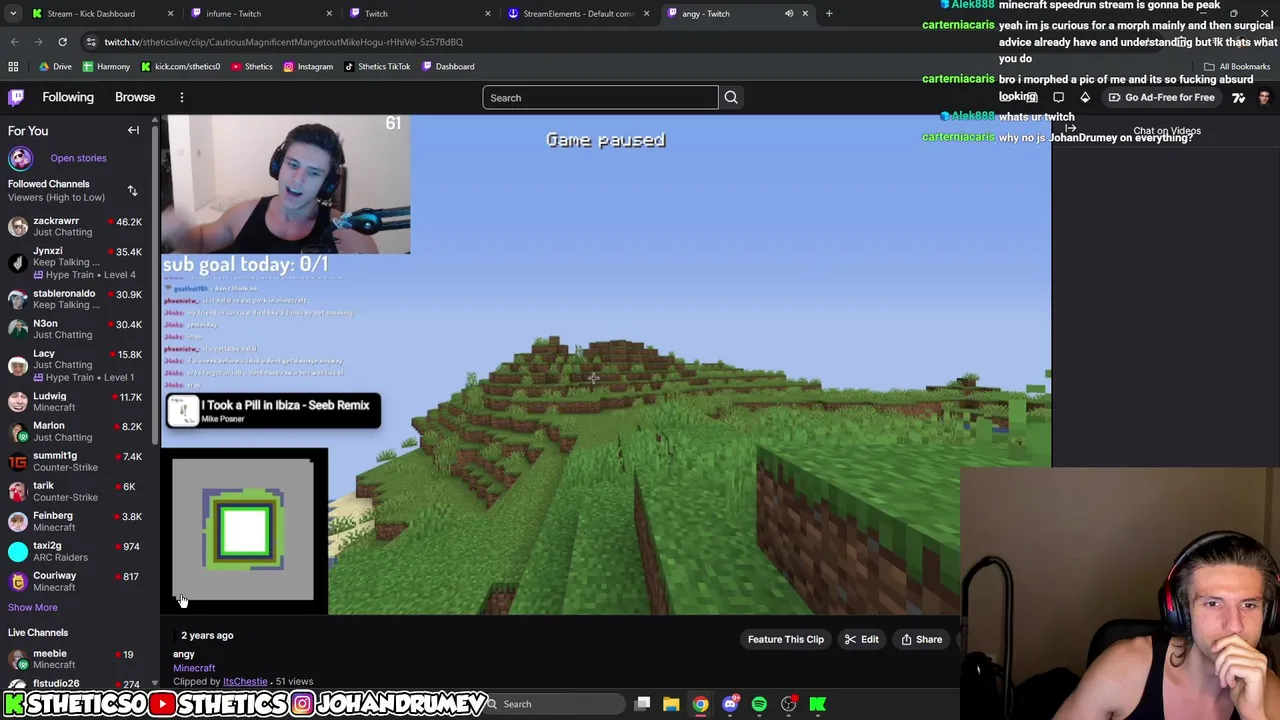Open zackrawrr channel in sidebar
The height and width of the screenshot is (720, 1280).
pos(75,227)
